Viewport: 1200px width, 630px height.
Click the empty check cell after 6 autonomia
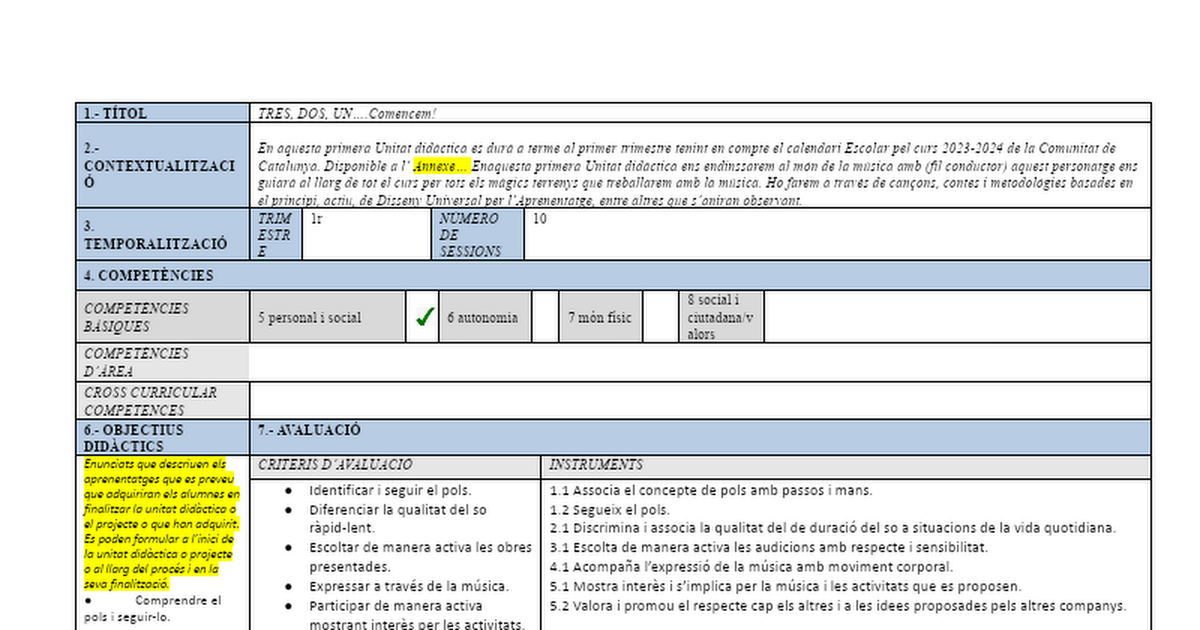[545, 317]
